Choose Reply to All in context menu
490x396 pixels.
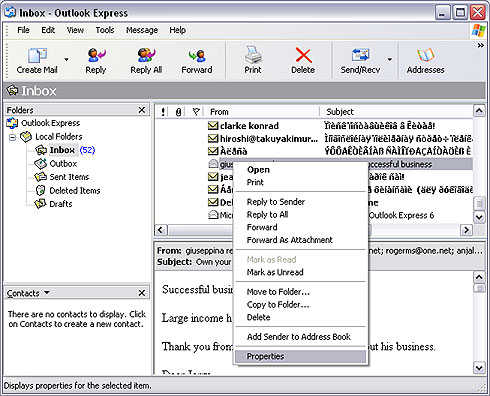[x=267, y=214]
